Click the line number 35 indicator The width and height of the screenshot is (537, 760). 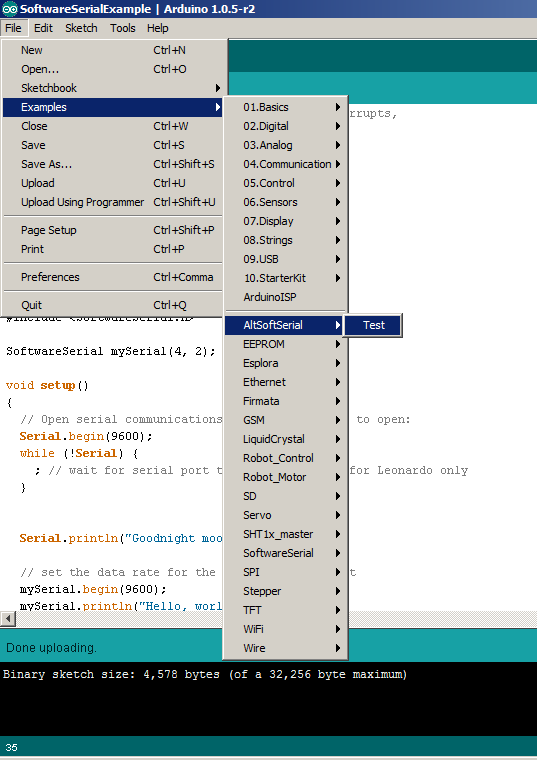pyautogui.click(x=12, y=747)
